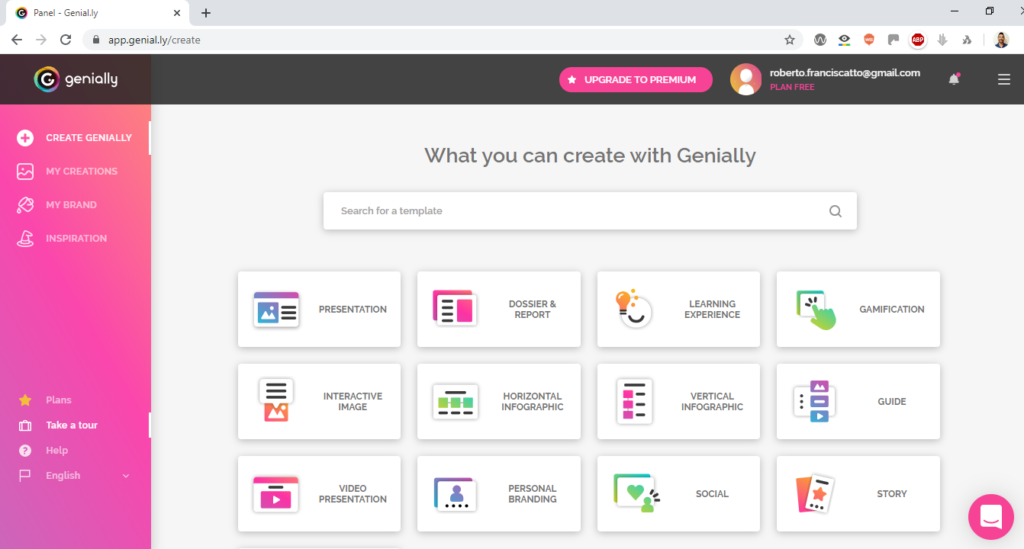Open Inspiration in sidebar
Viewport: 1024px width, 549px height.
point(75,238)
